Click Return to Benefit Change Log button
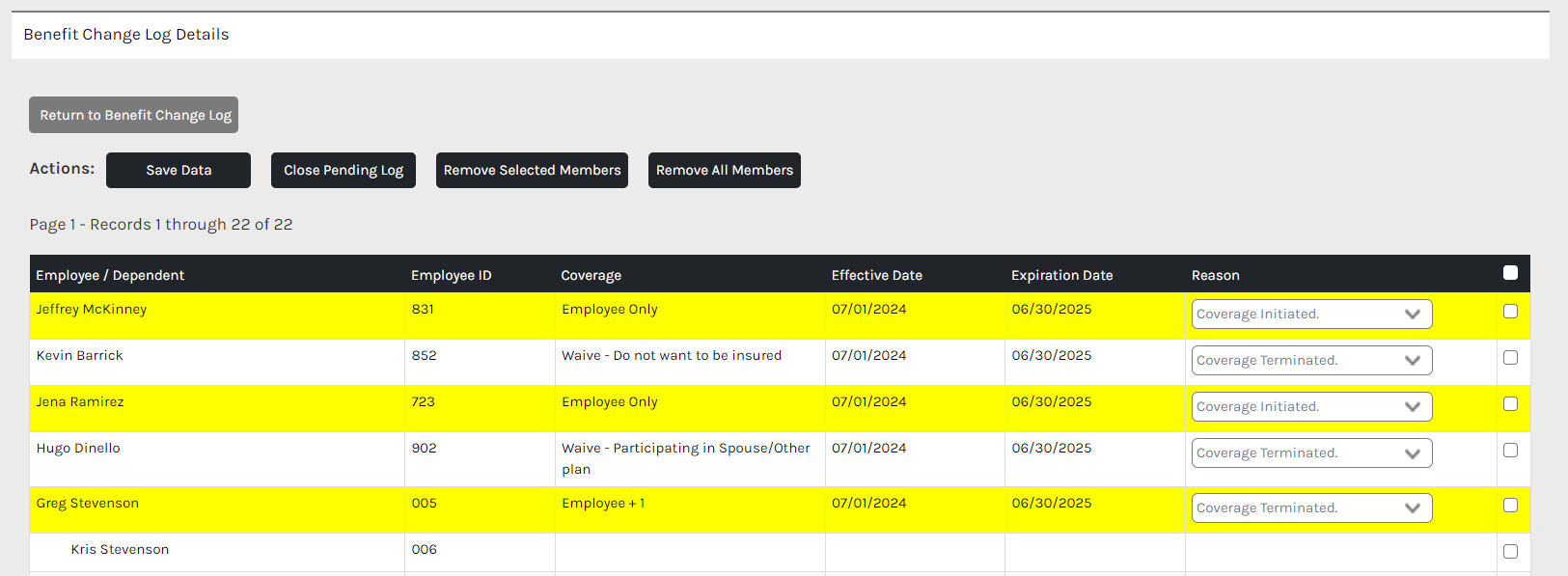 pos(133,115)
